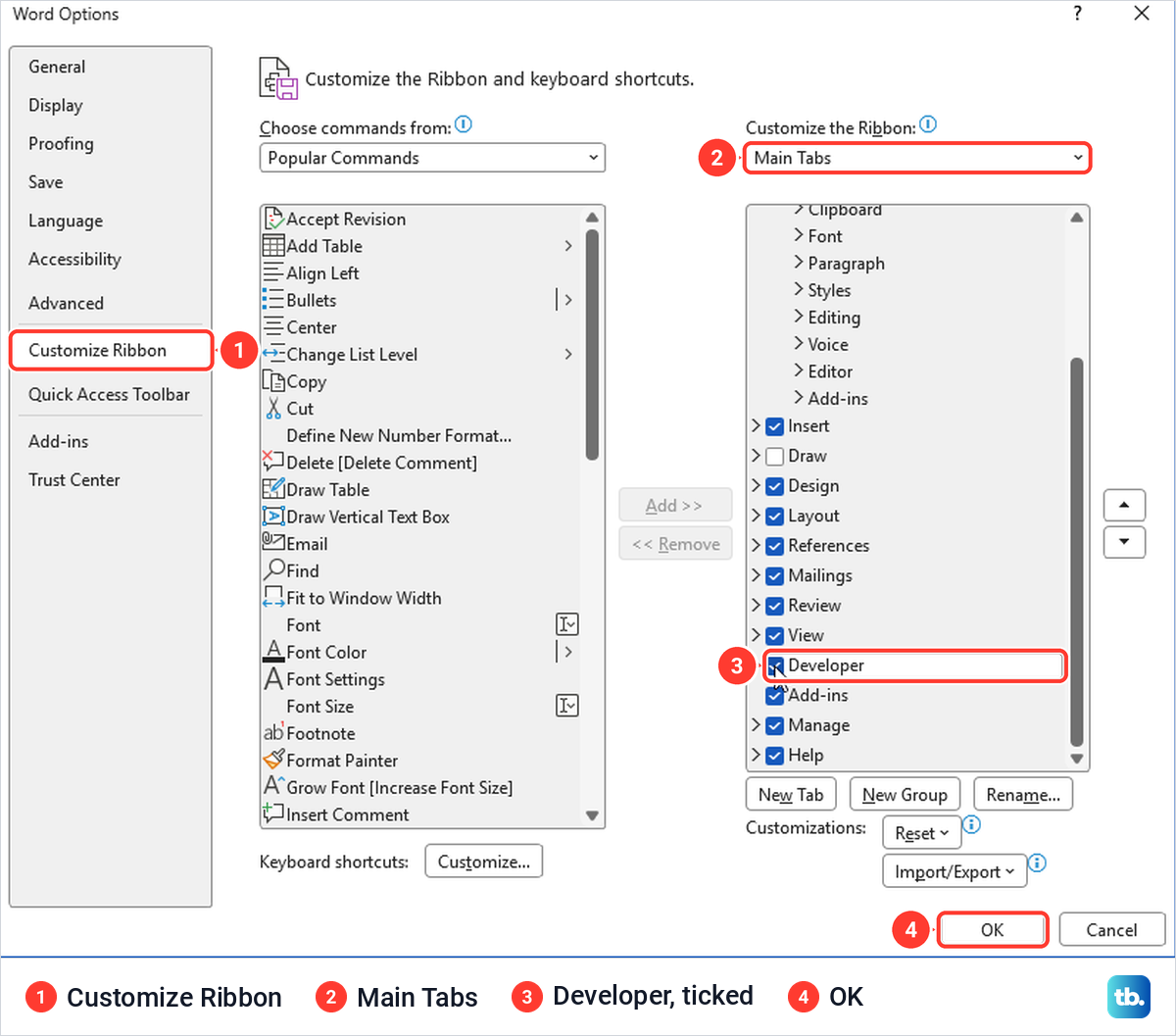
Task: Click the Cancel button
Action: (1111, 930)
